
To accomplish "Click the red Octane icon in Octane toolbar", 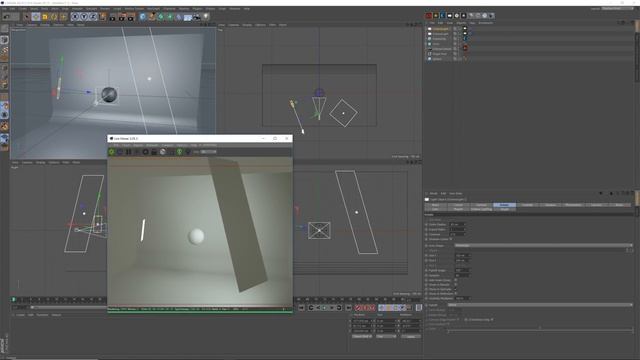I will pos(428,16).
